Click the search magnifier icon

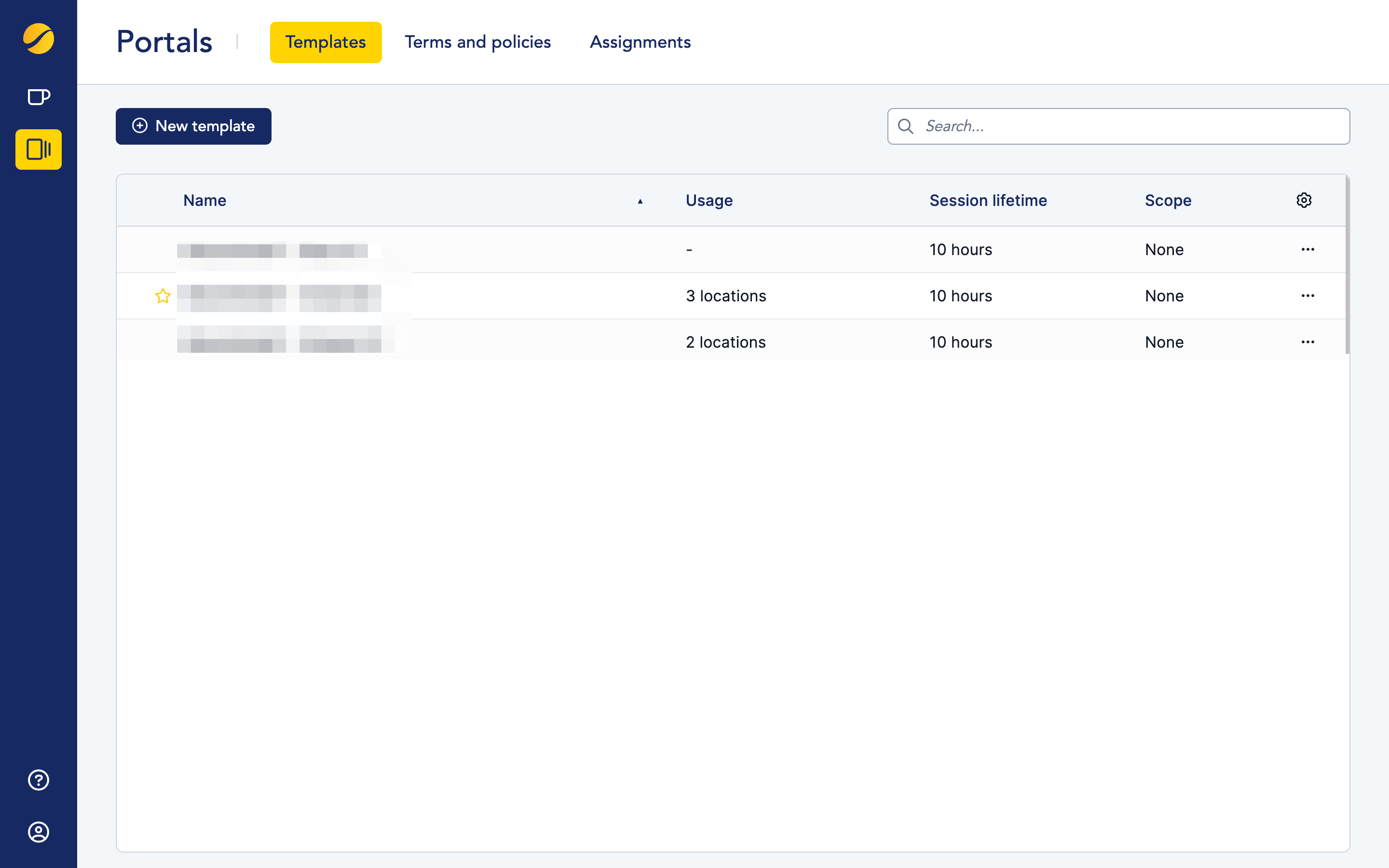click(906, 126)
